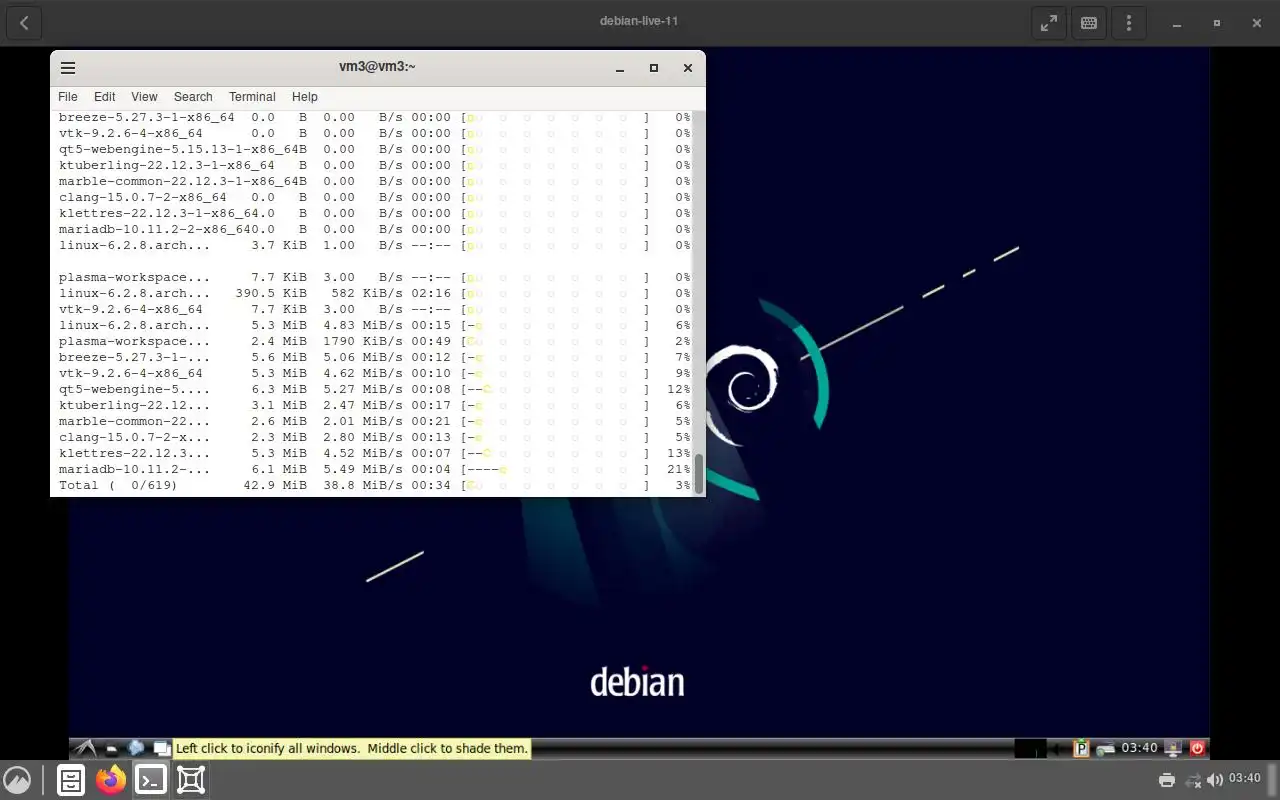Open the volume speaker tray icon
This screenshot has height=800, width=1280.
tap(1215, 780)
